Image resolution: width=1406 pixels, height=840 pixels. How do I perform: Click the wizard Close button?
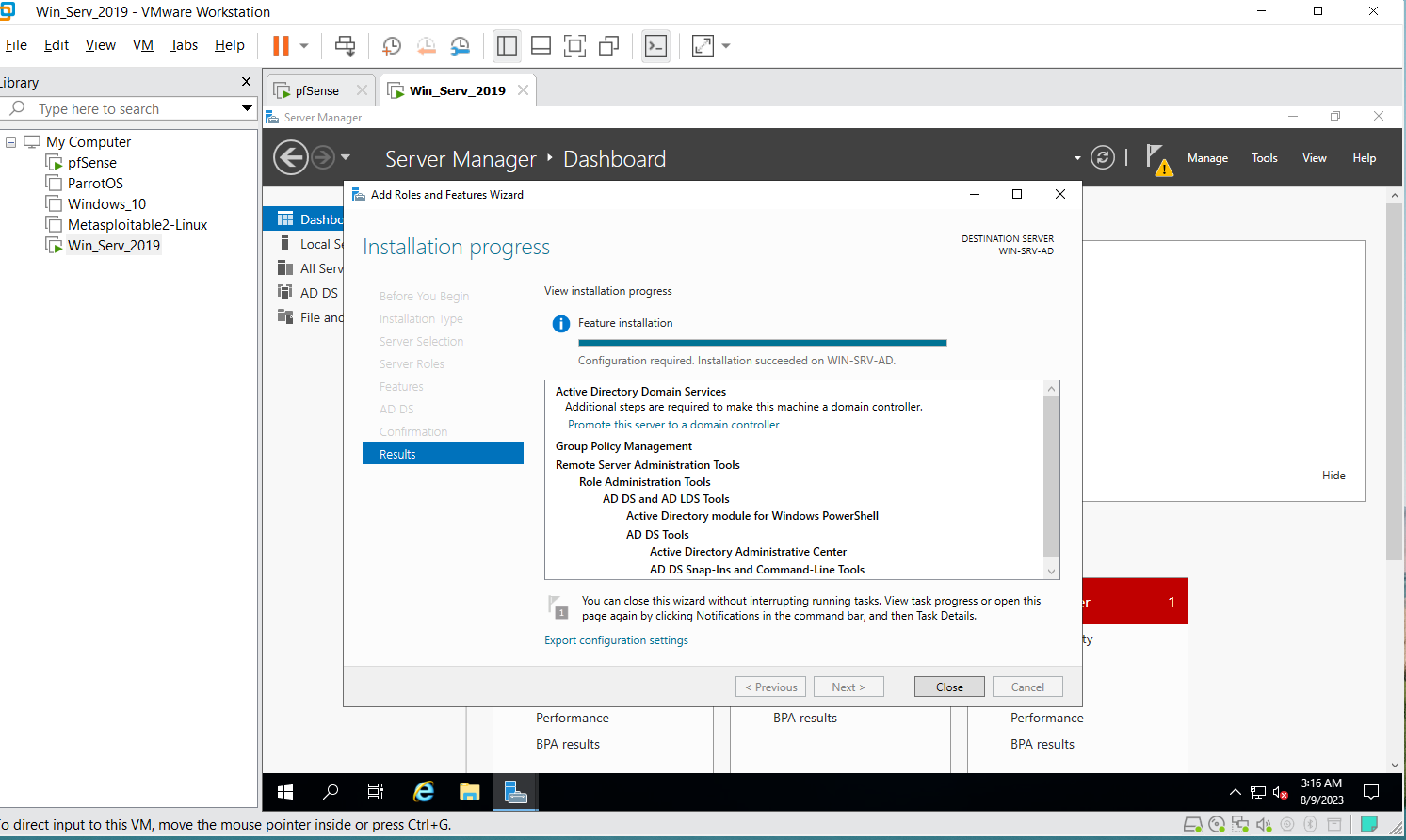(x=949, y=687)
